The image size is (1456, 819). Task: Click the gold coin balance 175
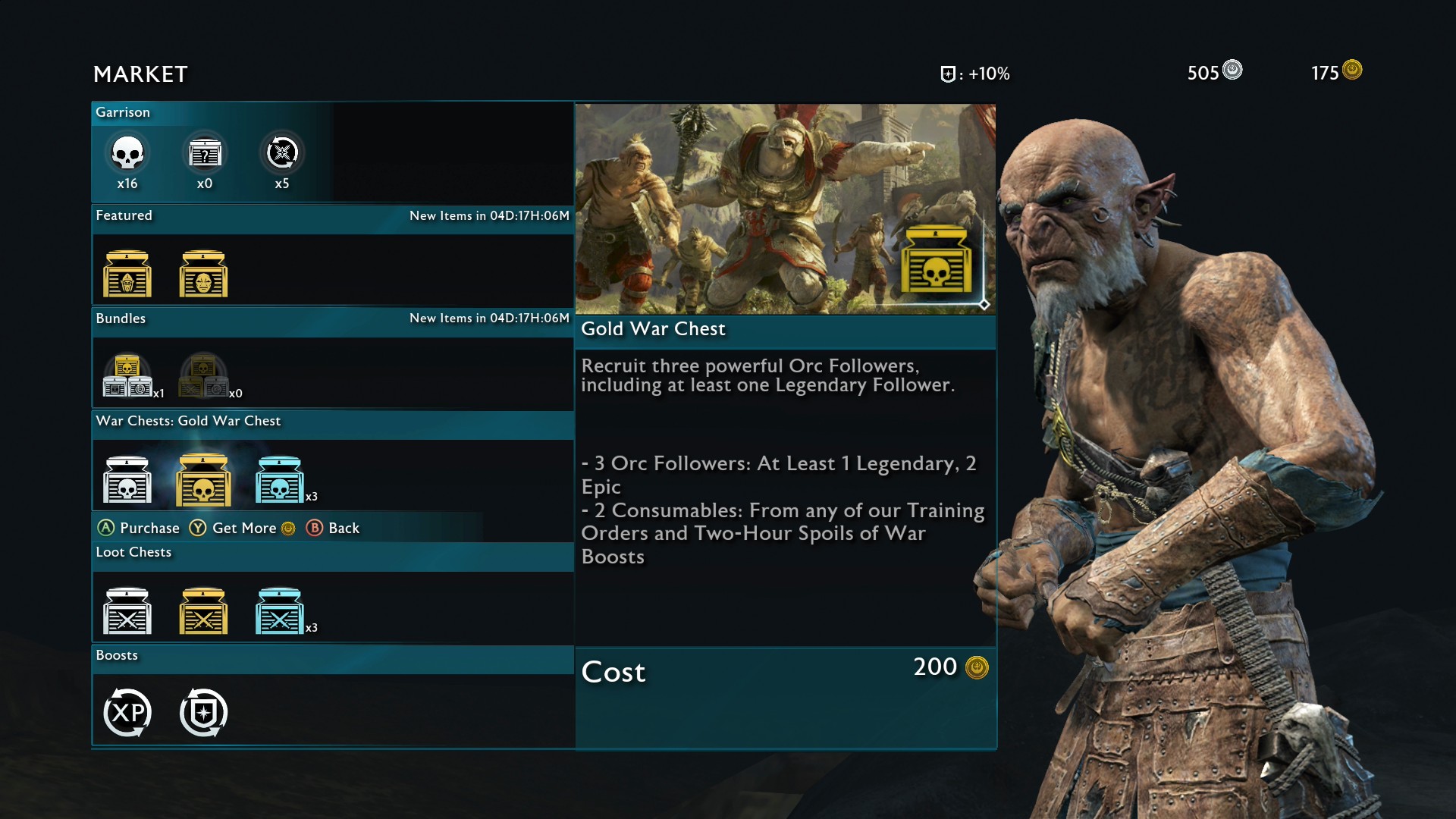(x=1336, y=72)
